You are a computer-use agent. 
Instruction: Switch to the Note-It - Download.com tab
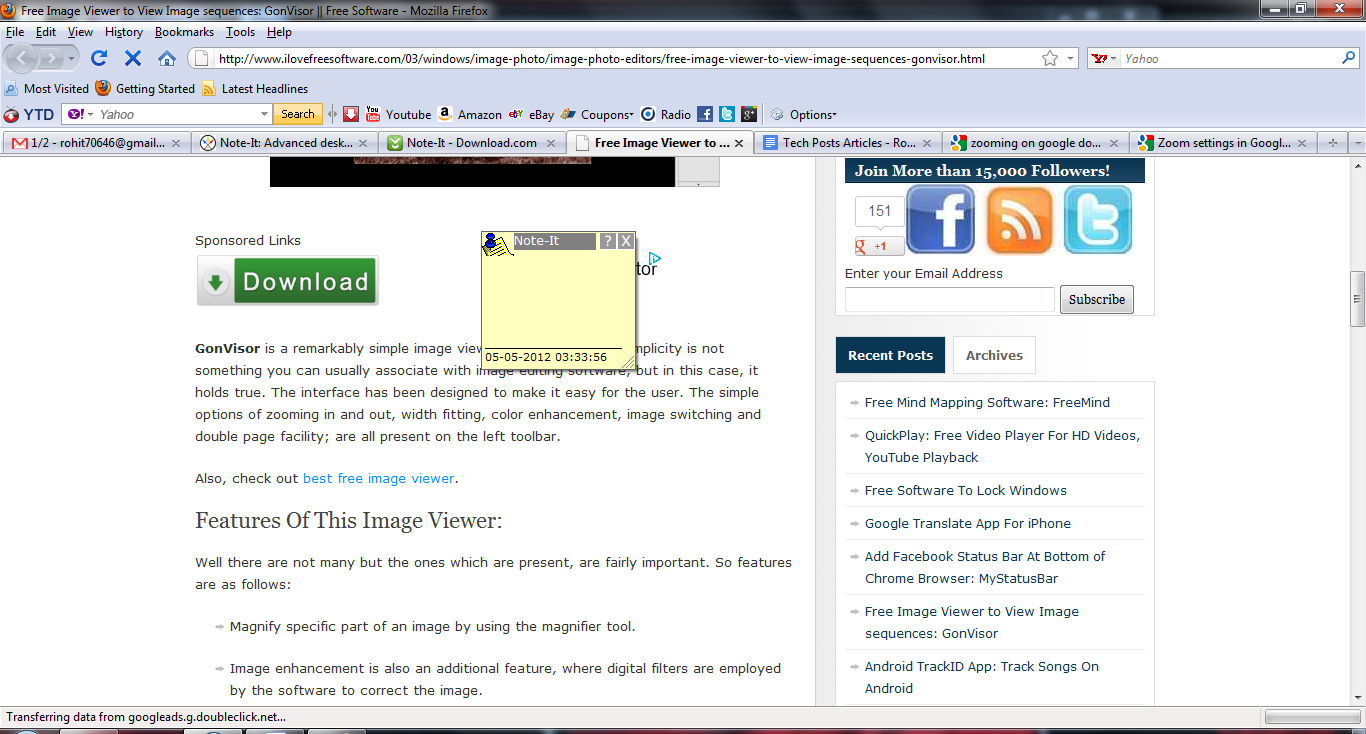point(472,143)
